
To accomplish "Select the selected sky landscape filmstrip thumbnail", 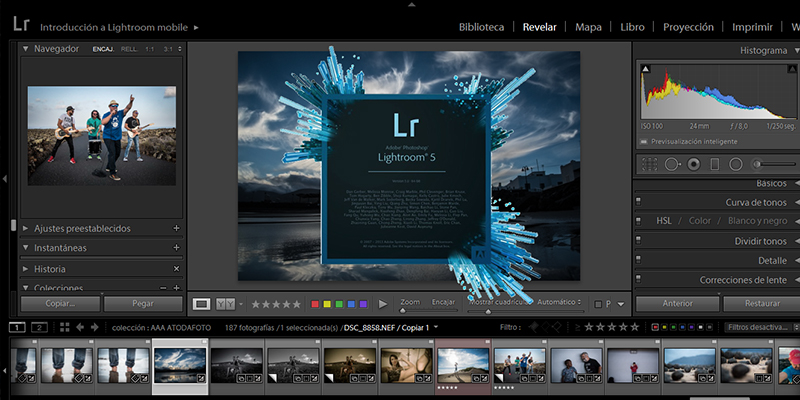I will 180,365.
